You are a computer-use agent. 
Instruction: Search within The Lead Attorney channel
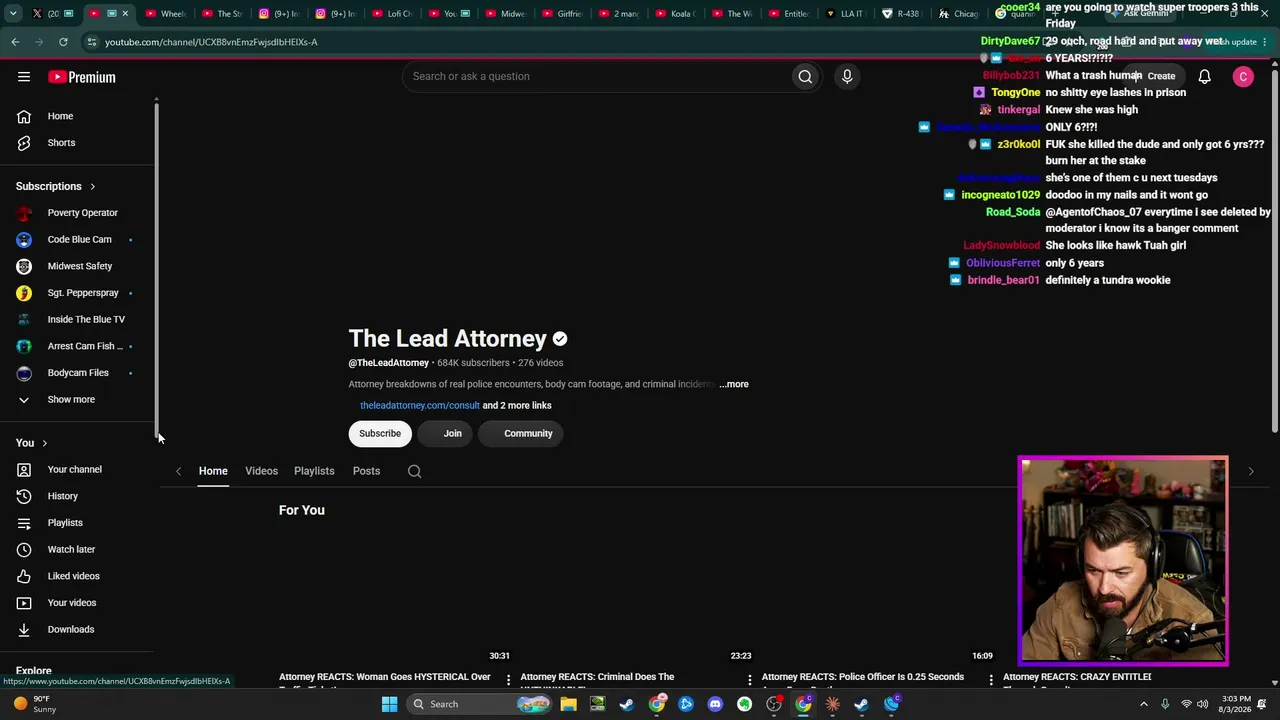click(x=415, y=471)
